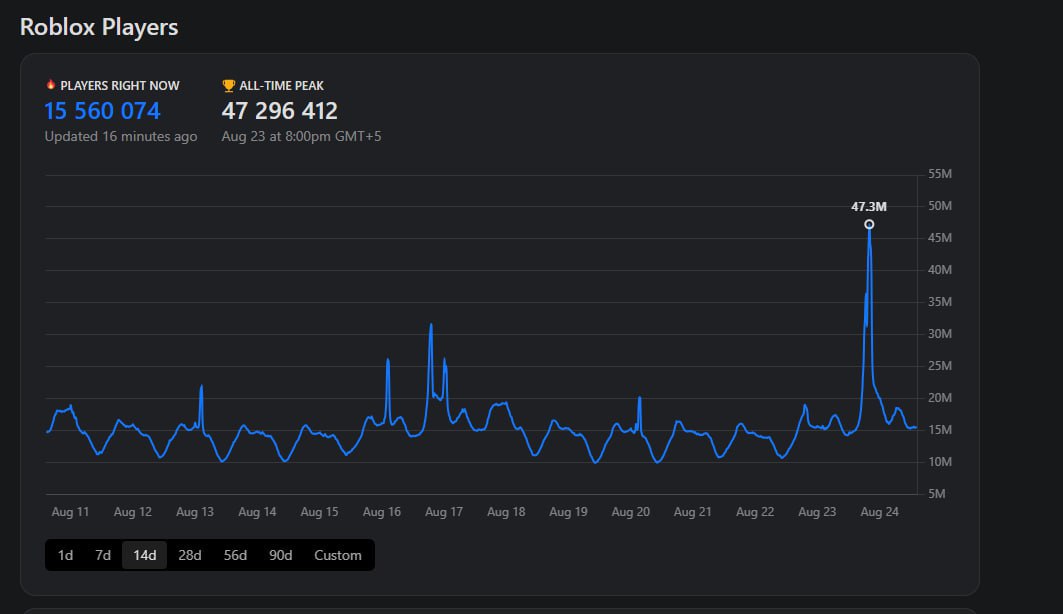
Task: Click the Aug 21 x-axis label
Action: click(693, 512)
